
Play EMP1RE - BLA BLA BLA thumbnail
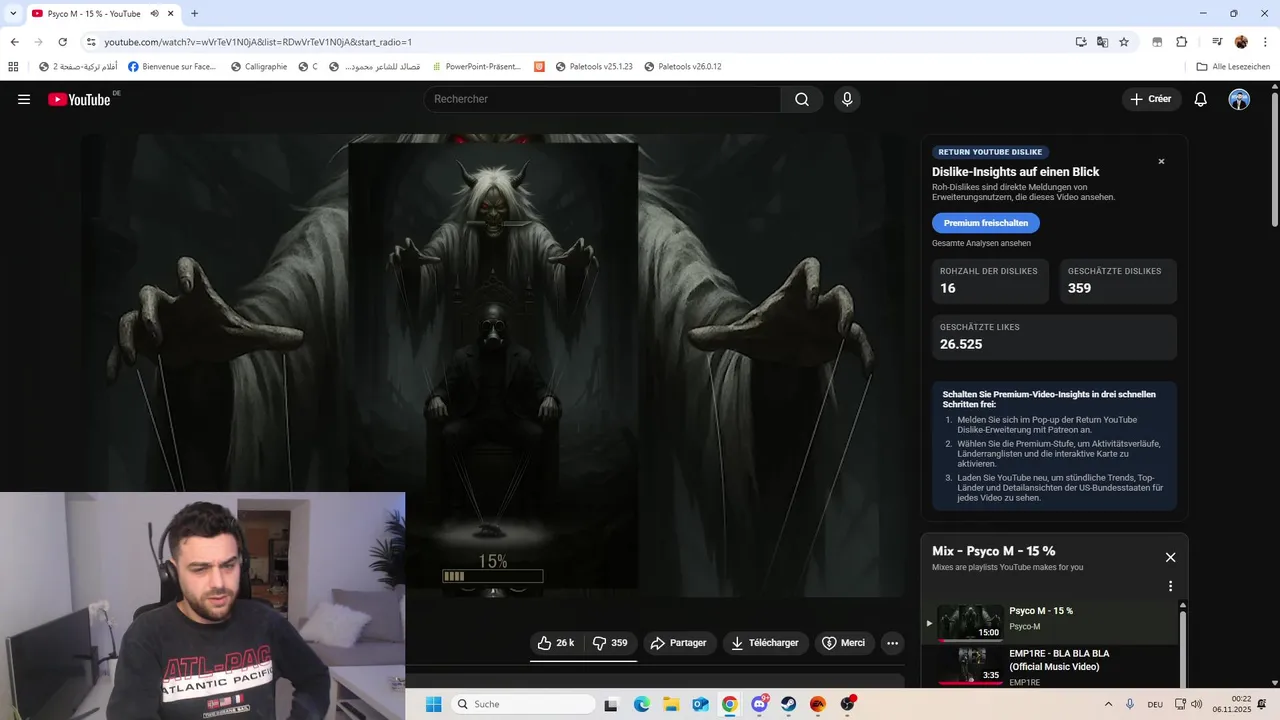pyautogui.click(x=970, y=665)
